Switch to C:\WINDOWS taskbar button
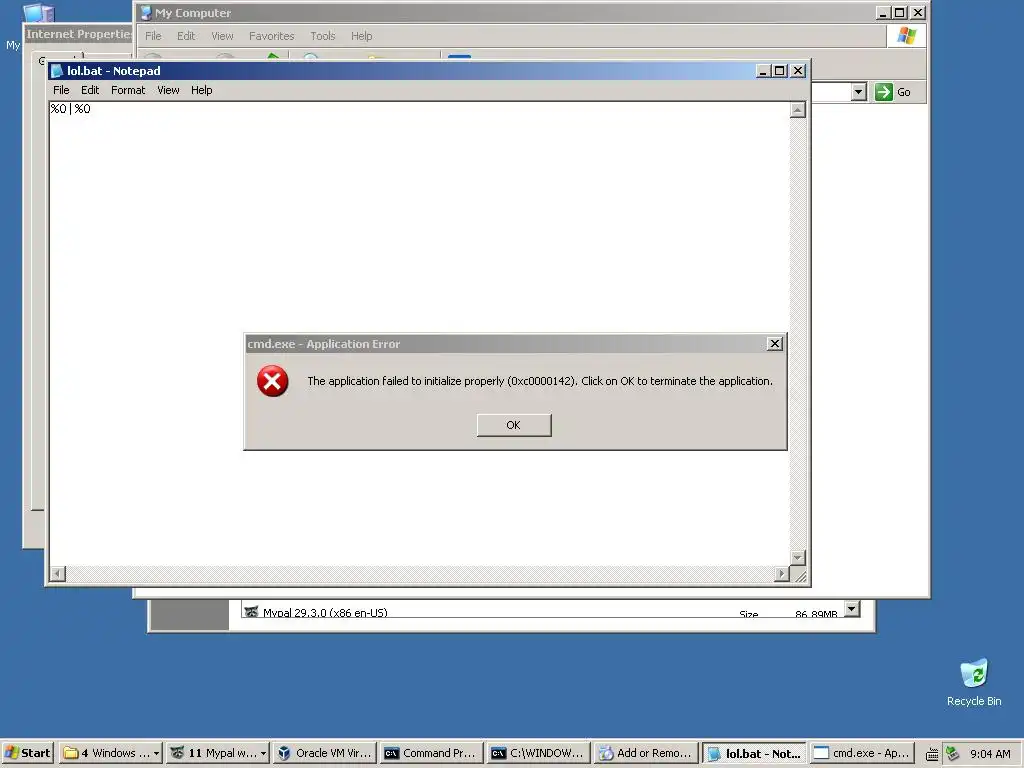This screenshot has width=1024, height=768. pyautogui.click(x=539, y=753)
